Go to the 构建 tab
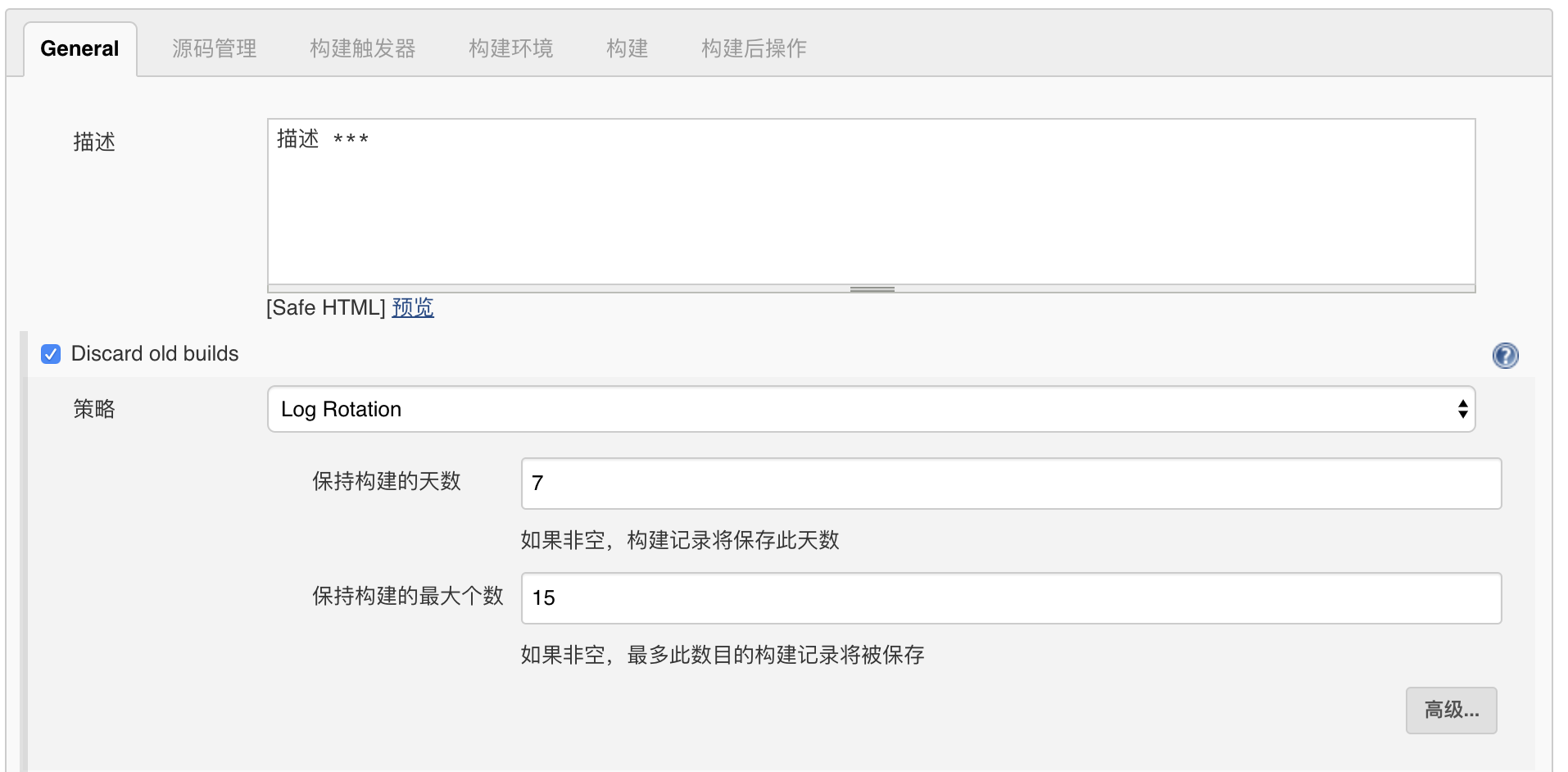 (x=628, y=49)
